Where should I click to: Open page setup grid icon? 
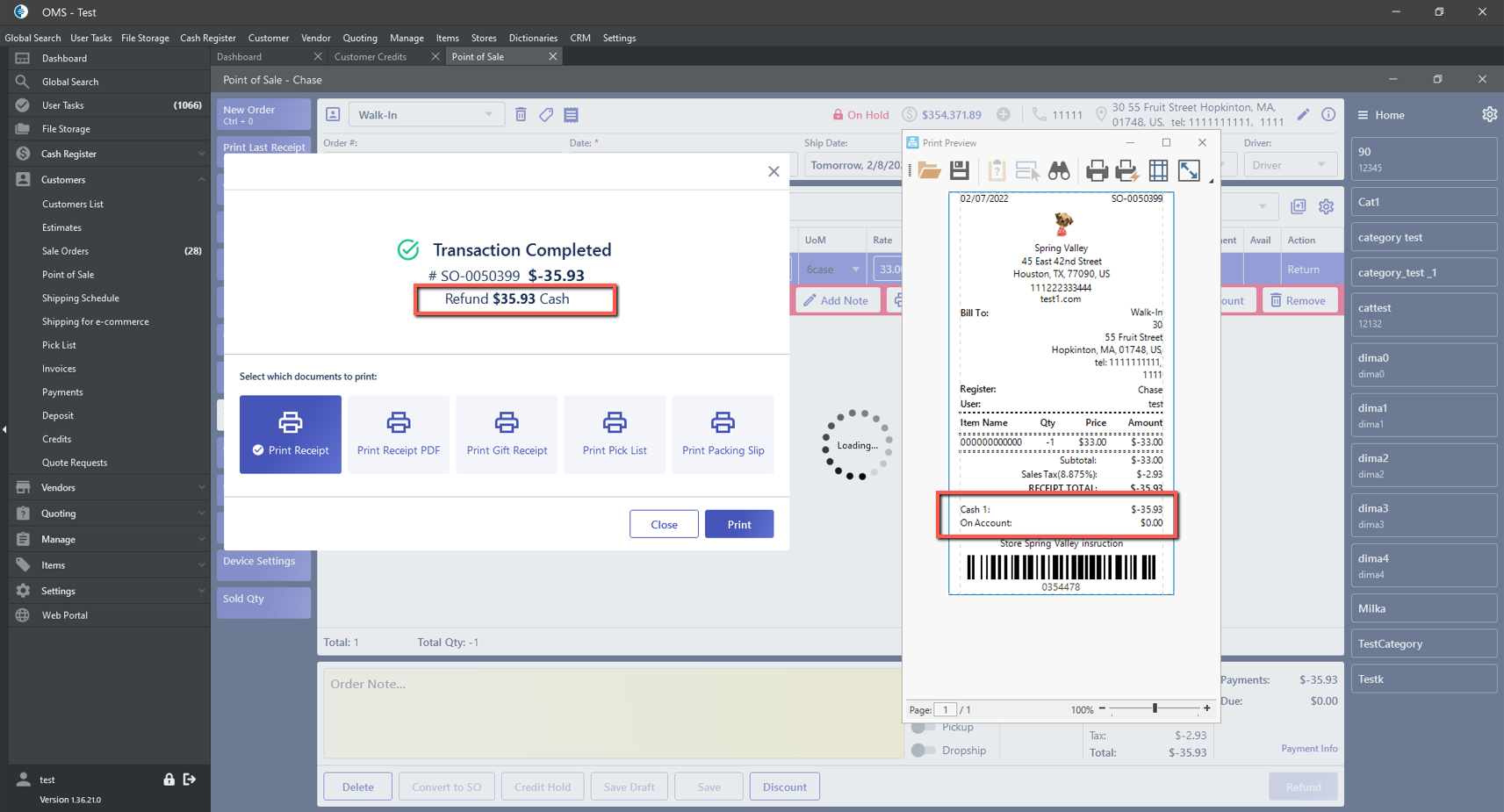(1158, 170)
